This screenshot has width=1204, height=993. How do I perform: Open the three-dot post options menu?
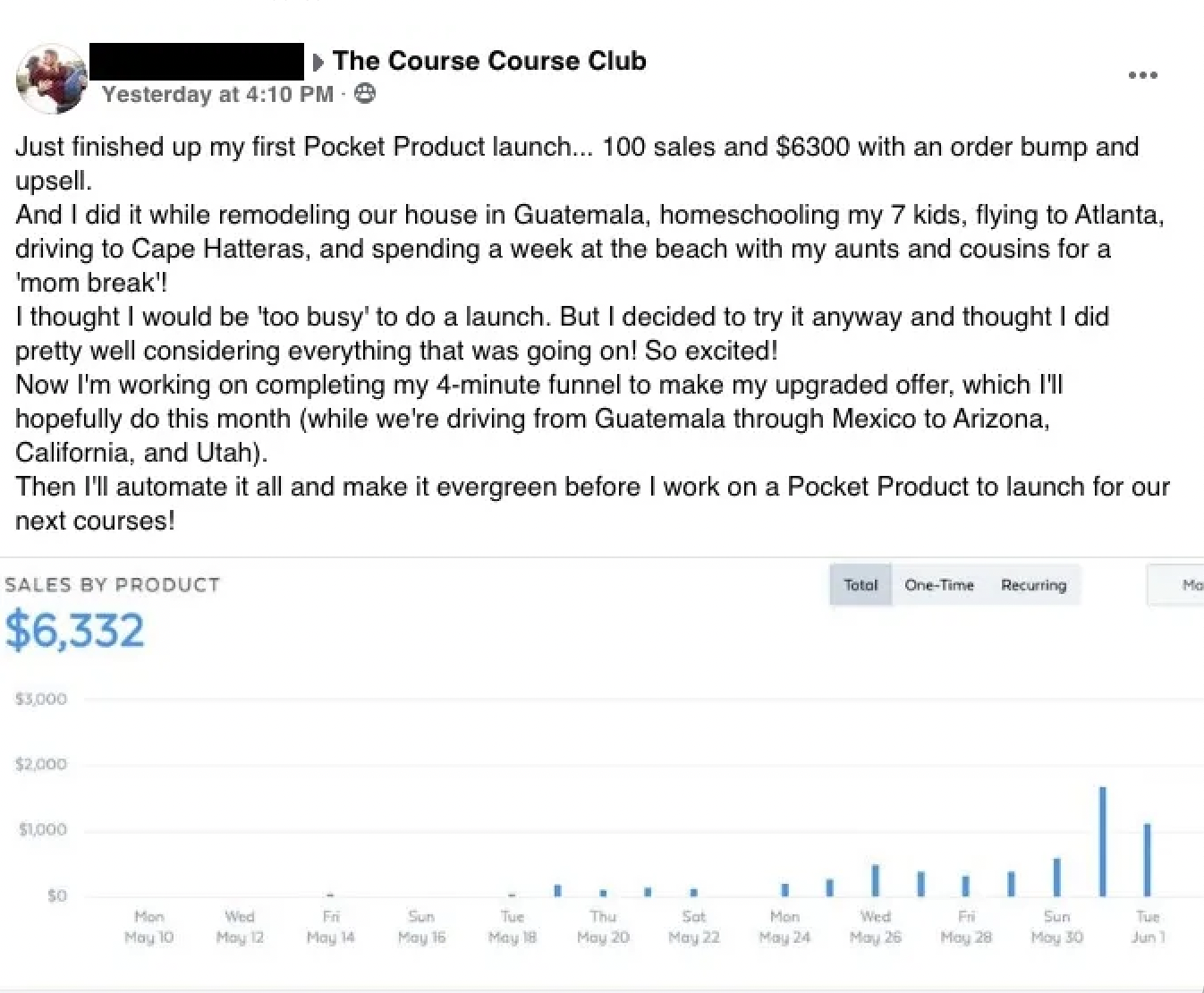pos(1142,75)
